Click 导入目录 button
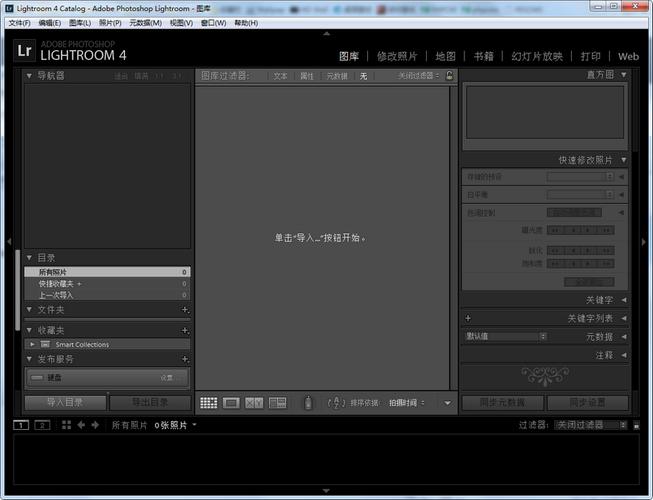 tap(65, 403)
